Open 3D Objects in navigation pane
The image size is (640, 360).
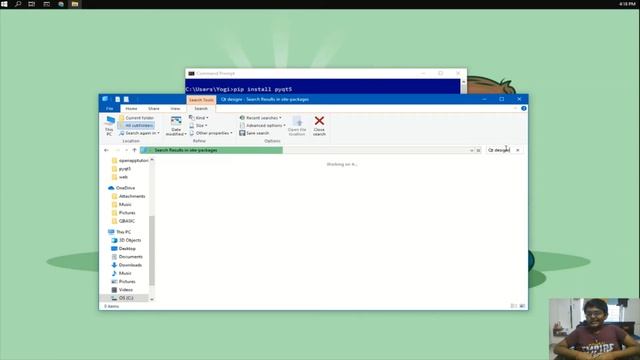click(126, 240)
